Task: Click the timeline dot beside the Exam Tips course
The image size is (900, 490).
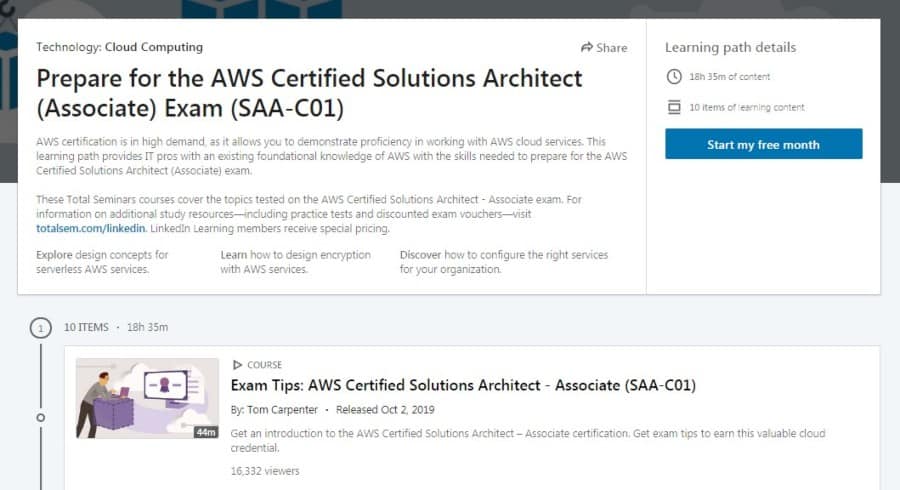Action: click(x=40, y=418)
